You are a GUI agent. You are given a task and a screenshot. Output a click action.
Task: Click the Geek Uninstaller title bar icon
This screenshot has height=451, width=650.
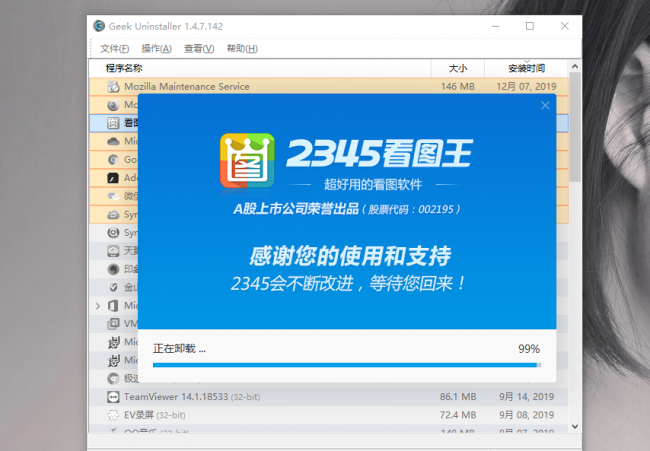click(99, 26)
